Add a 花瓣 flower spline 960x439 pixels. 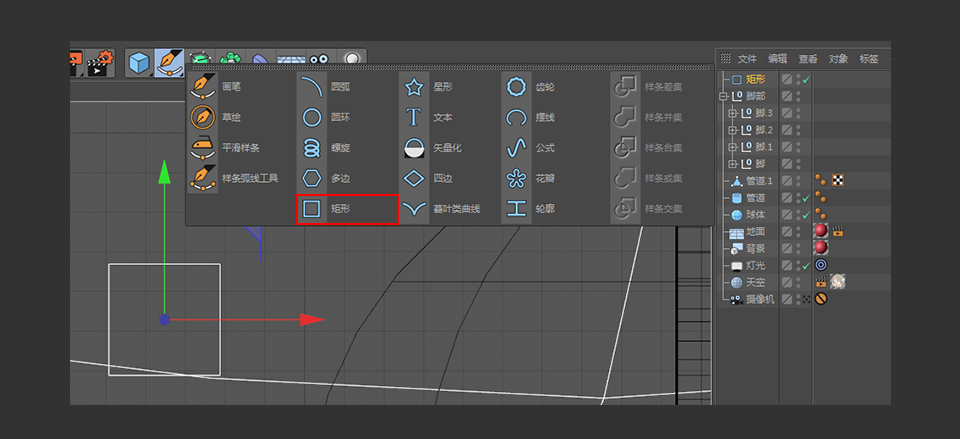pyautogui.click(x=530, y=178)
